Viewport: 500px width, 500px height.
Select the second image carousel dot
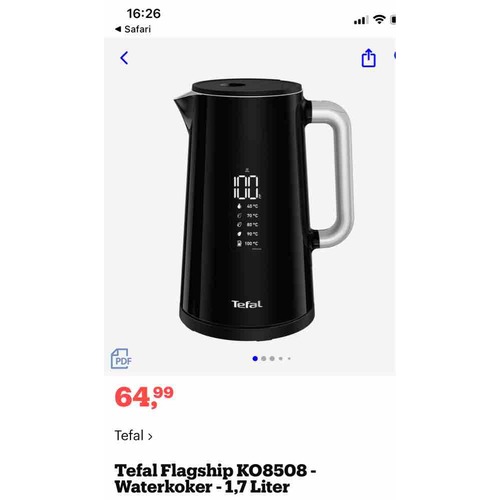(x=264, y=359)
